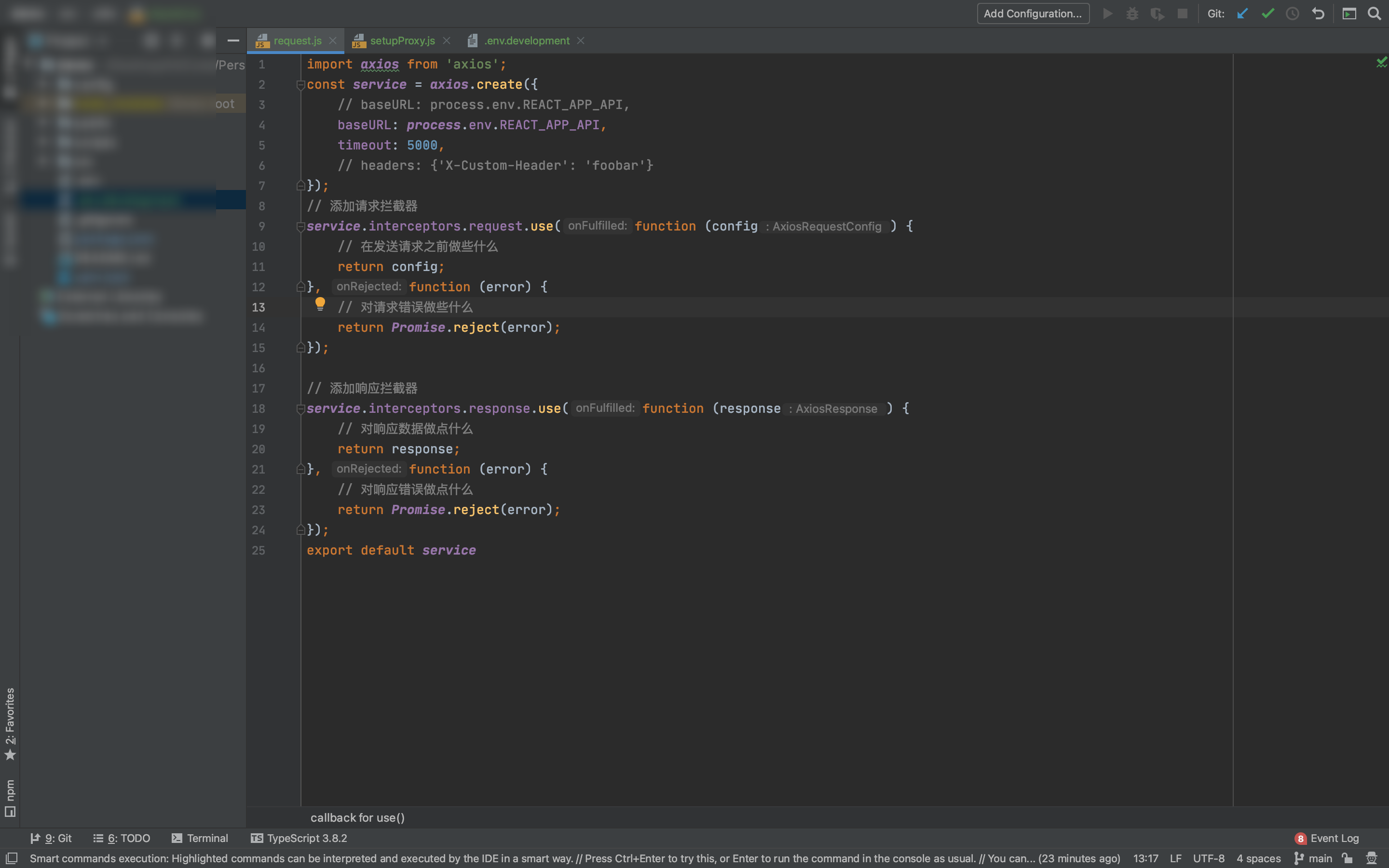This screenshot has width=1389, height=868.
Task: Open the '6: TODO' tool window
Action: click(x=122, y=838)
